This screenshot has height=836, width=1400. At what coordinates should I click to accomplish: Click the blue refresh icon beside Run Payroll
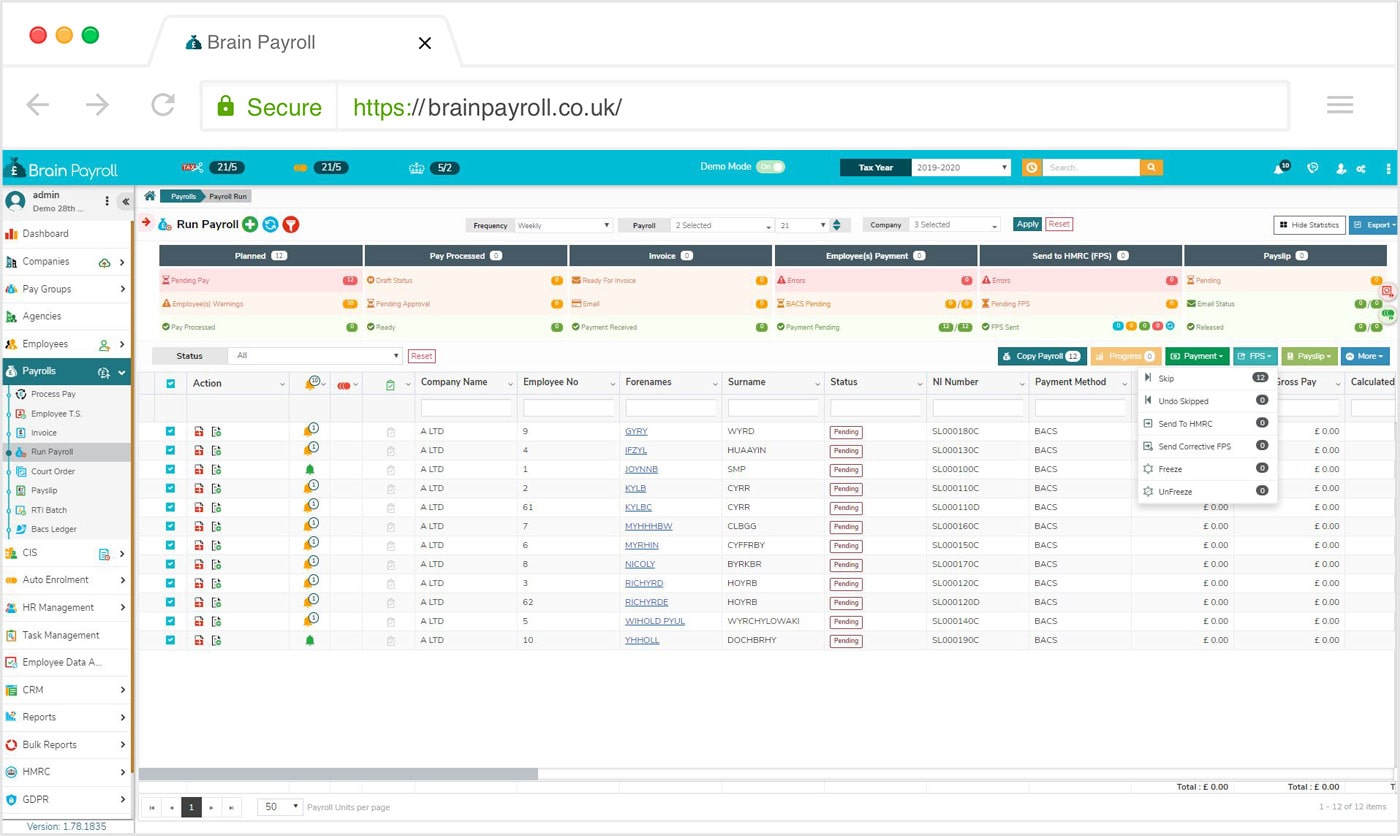click(x=270, y=225)
